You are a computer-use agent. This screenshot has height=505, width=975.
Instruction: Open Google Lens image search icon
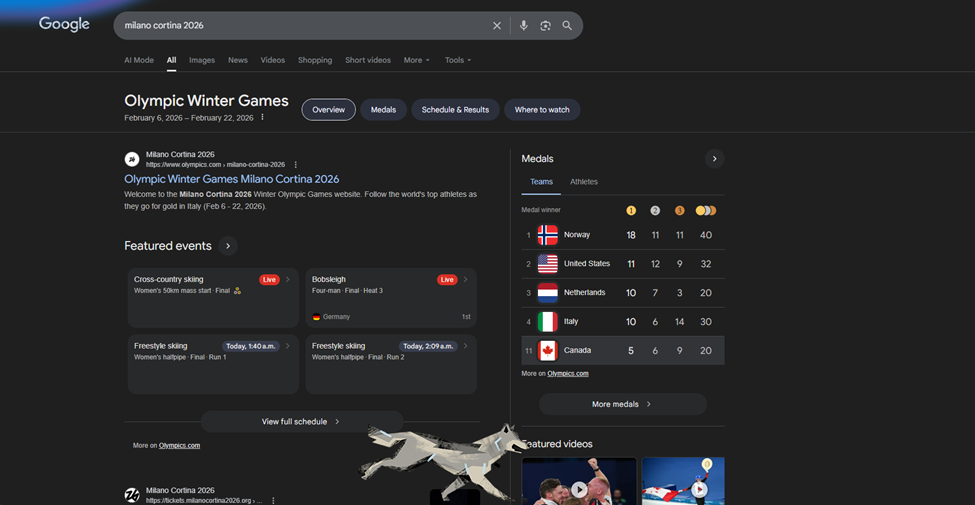(545, 26)
